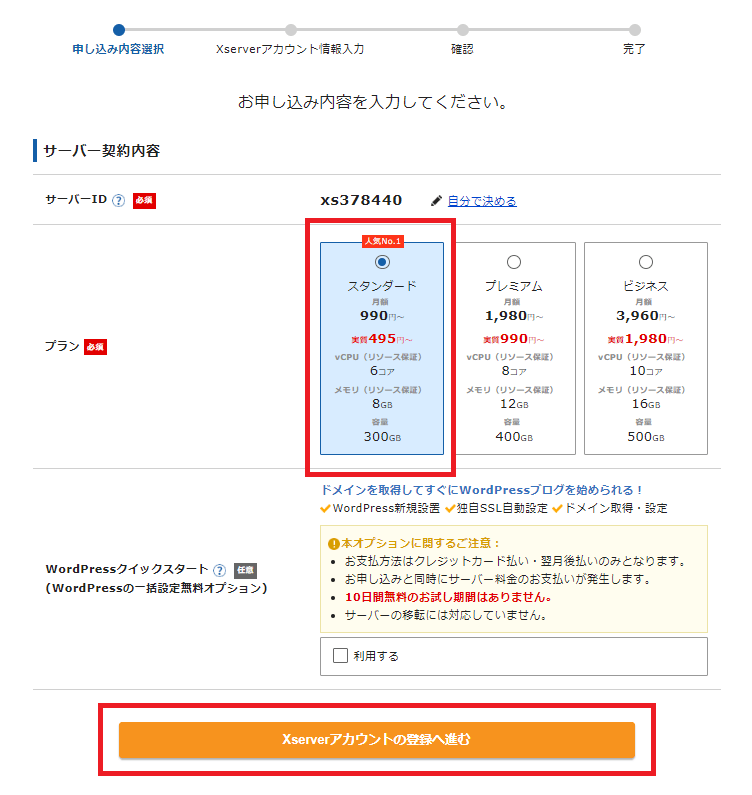Click the スタンダード plan name

coord(382,286)
